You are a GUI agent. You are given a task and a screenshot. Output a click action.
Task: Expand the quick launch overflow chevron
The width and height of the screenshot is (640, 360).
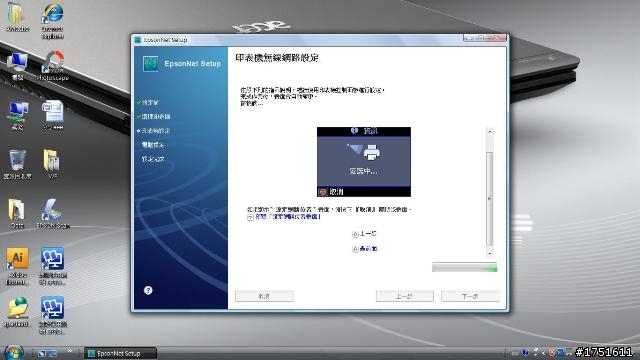pyautogui.click(x=69, y=351)
